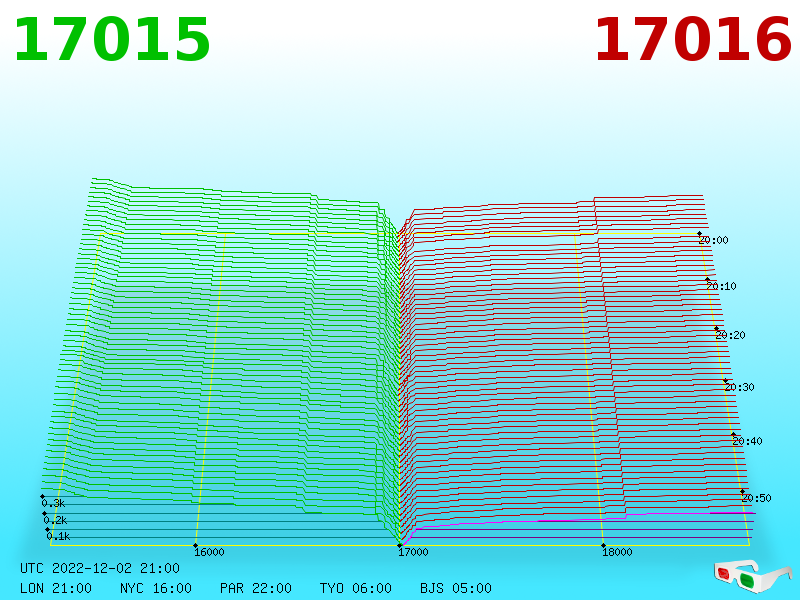Click the LON 21:00 clock text
The image size is (800, 600).
click(x=56, y=588)
